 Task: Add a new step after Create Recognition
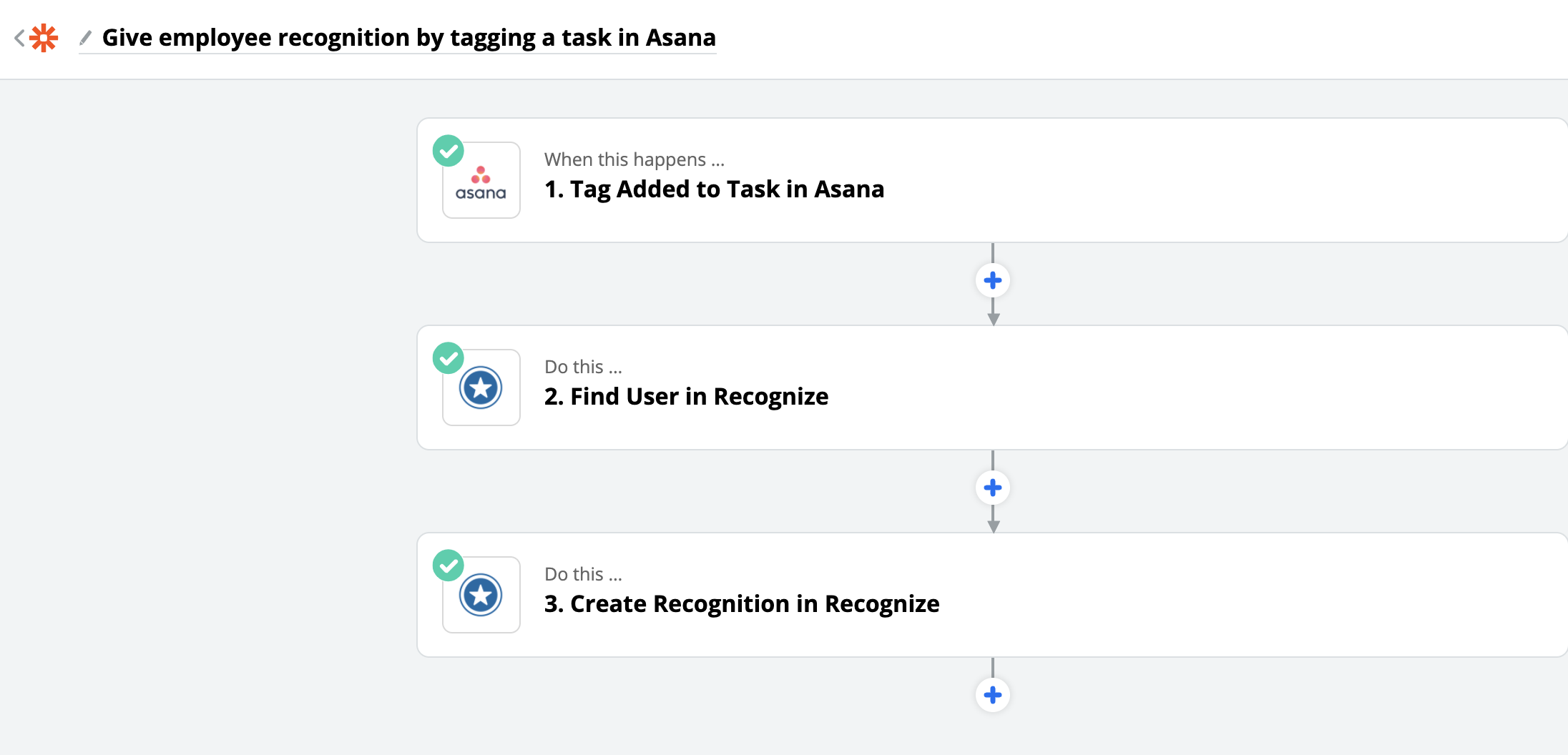click(993, 694)
